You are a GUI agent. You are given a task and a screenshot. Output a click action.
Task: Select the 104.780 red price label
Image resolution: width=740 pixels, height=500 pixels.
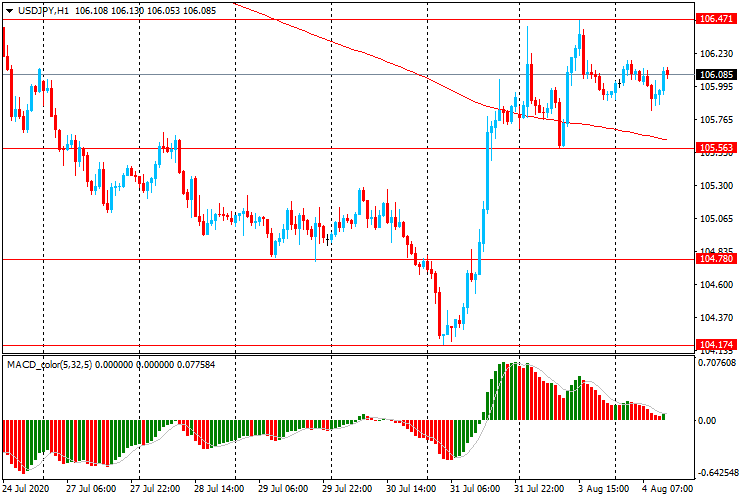(716, 259)
